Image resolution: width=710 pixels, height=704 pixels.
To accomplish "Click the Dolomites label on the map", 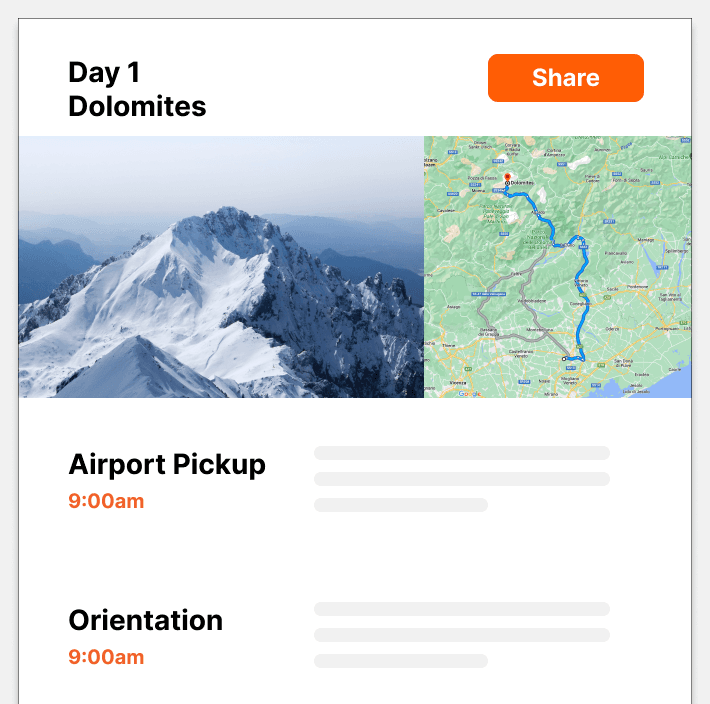I will (522, 184).
